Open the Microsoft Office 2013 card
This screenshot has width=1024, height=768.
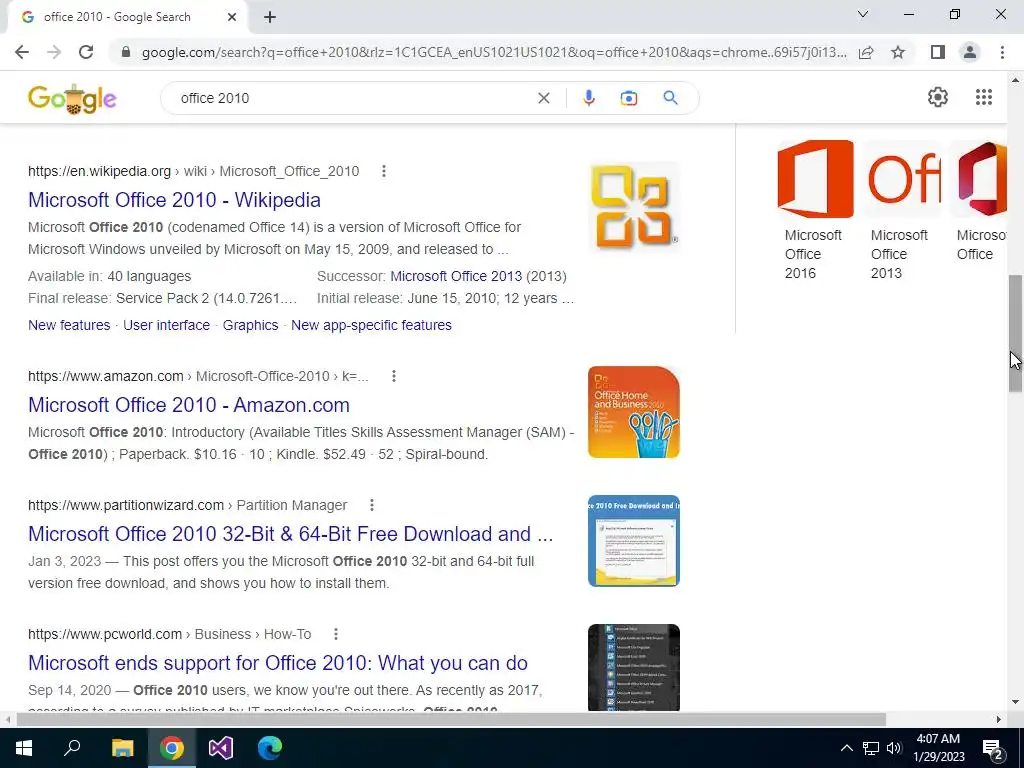coord(902,210)
